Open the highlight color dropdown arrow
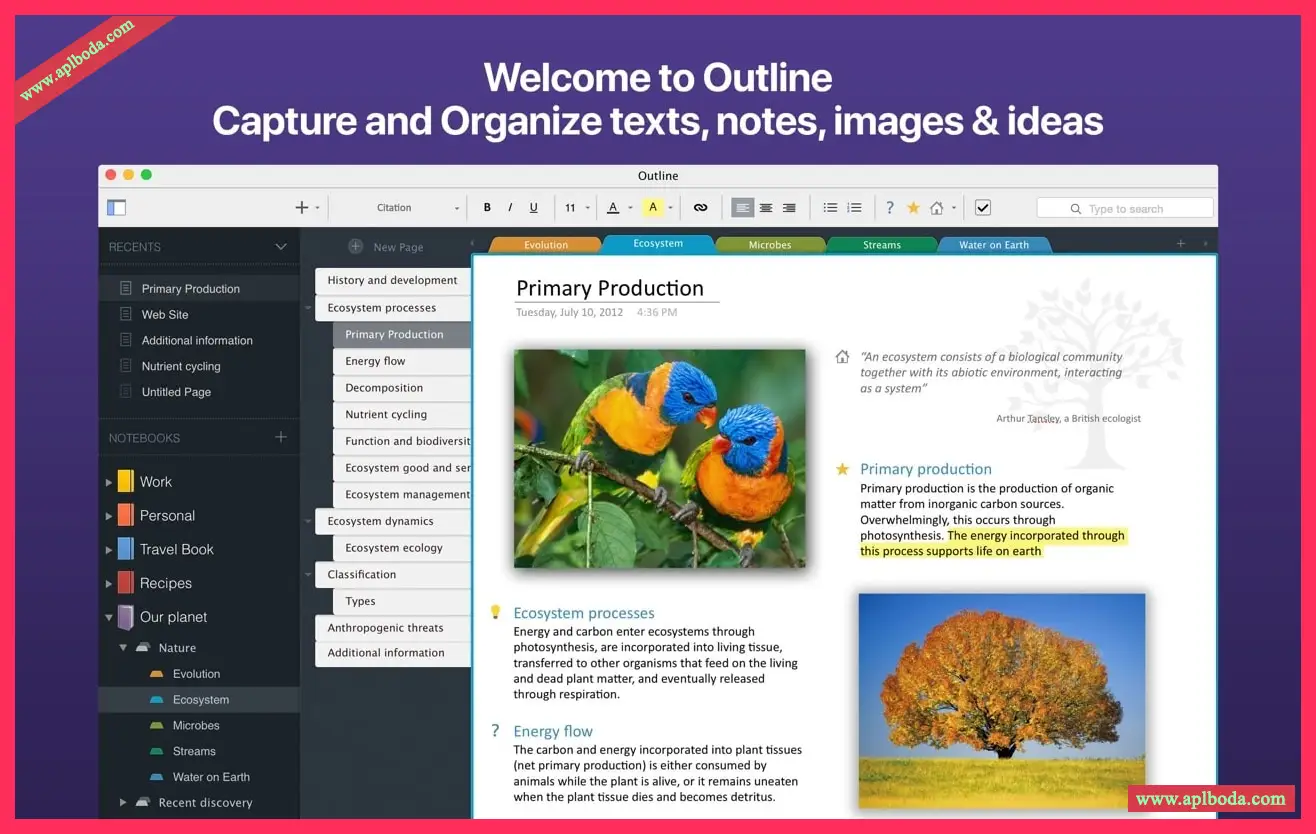Screen dimensions: 1316x834 (670, 208)
